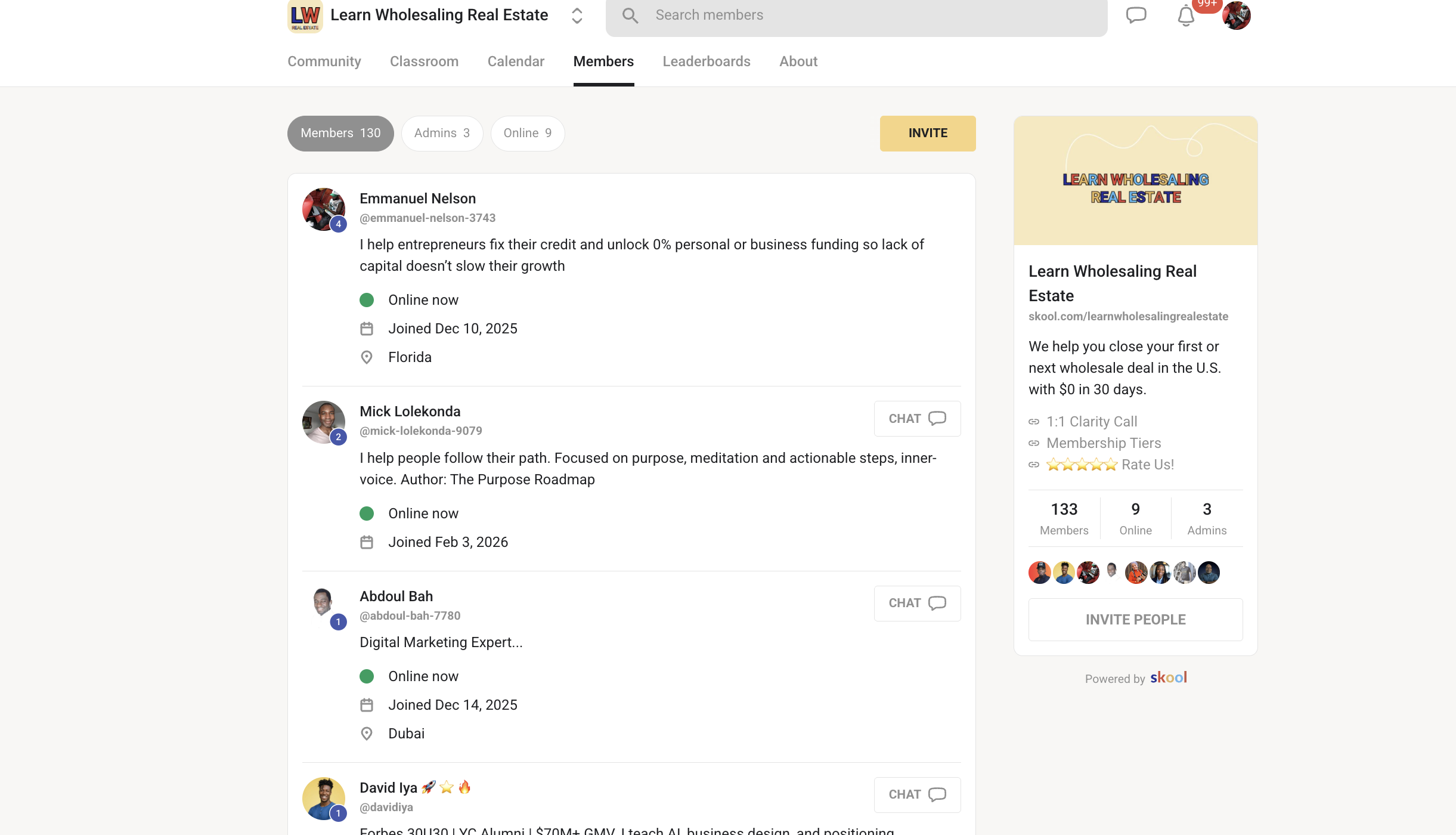Select the Members 130 filter pill
This screenshot has height=835, width=1456.
(340, 133)
